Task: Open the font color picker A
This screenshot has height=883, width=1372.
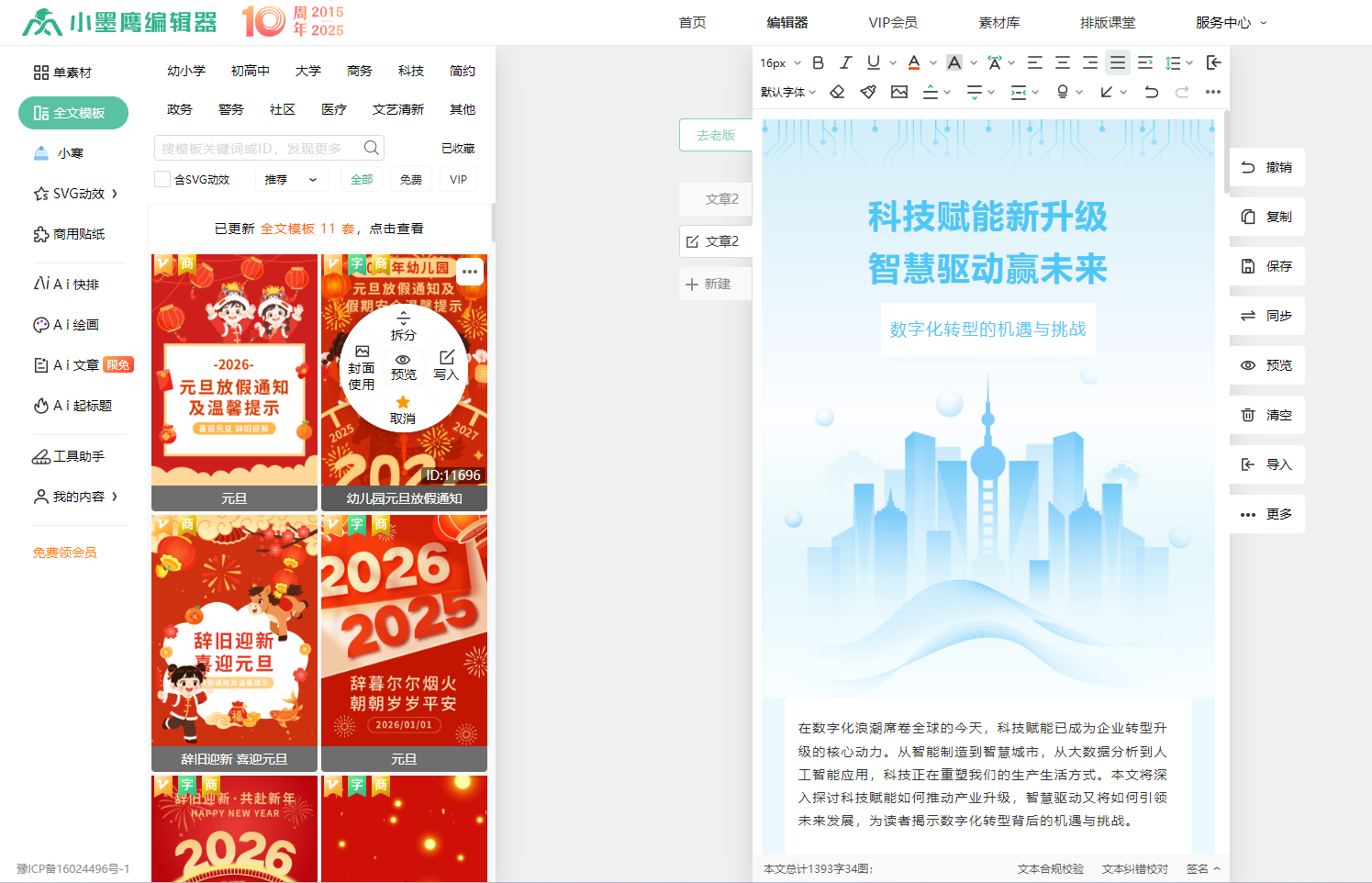Action: pyautogui.click(x=914, y=63)
